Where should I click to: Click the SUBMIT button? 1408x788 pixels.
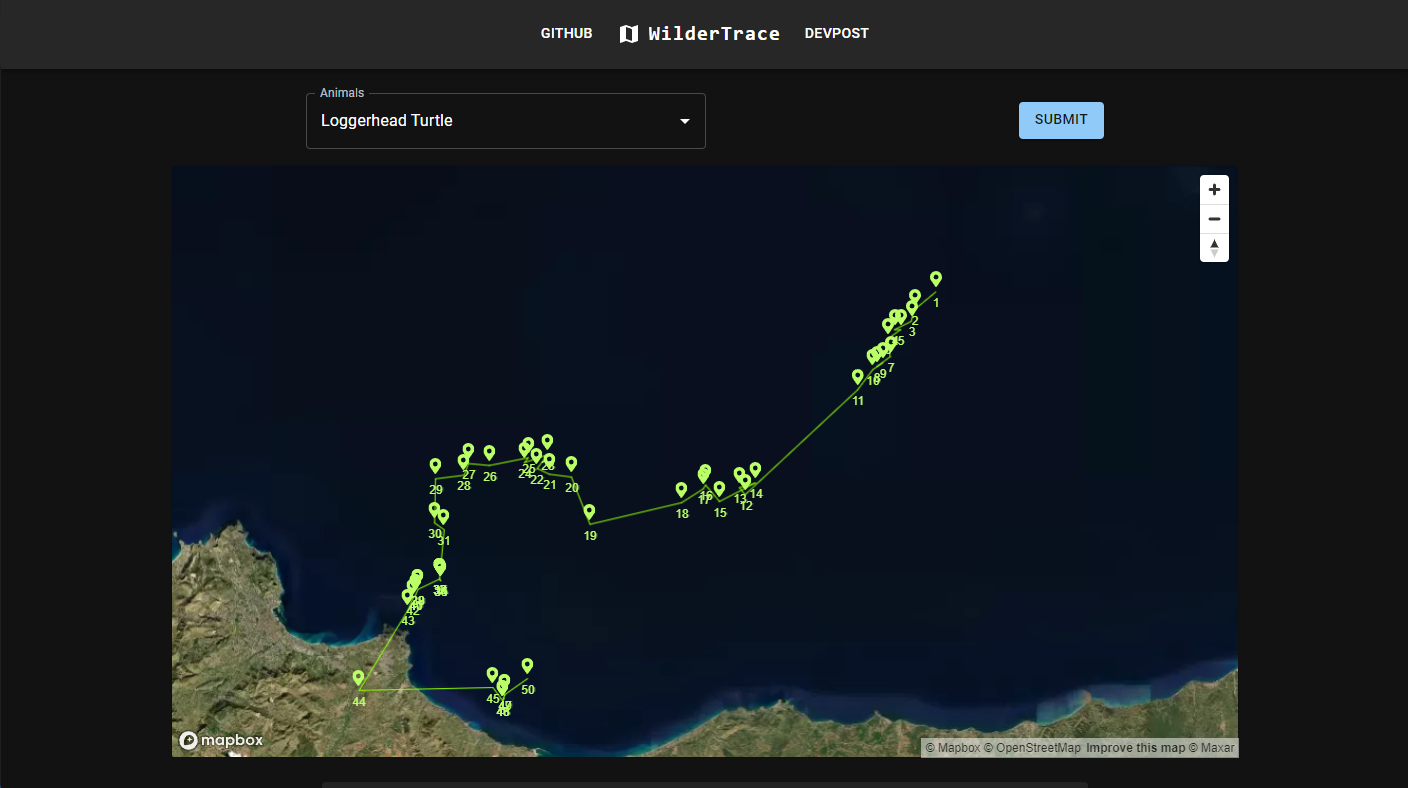pyautogui.click(x=1061, y=120)
